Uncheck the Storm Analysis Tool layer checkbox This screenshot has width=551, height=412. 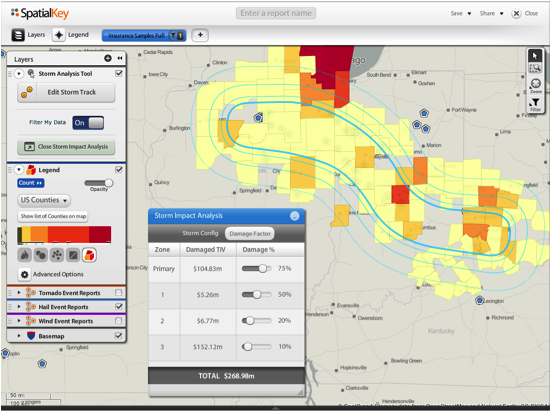coord(119,73)
